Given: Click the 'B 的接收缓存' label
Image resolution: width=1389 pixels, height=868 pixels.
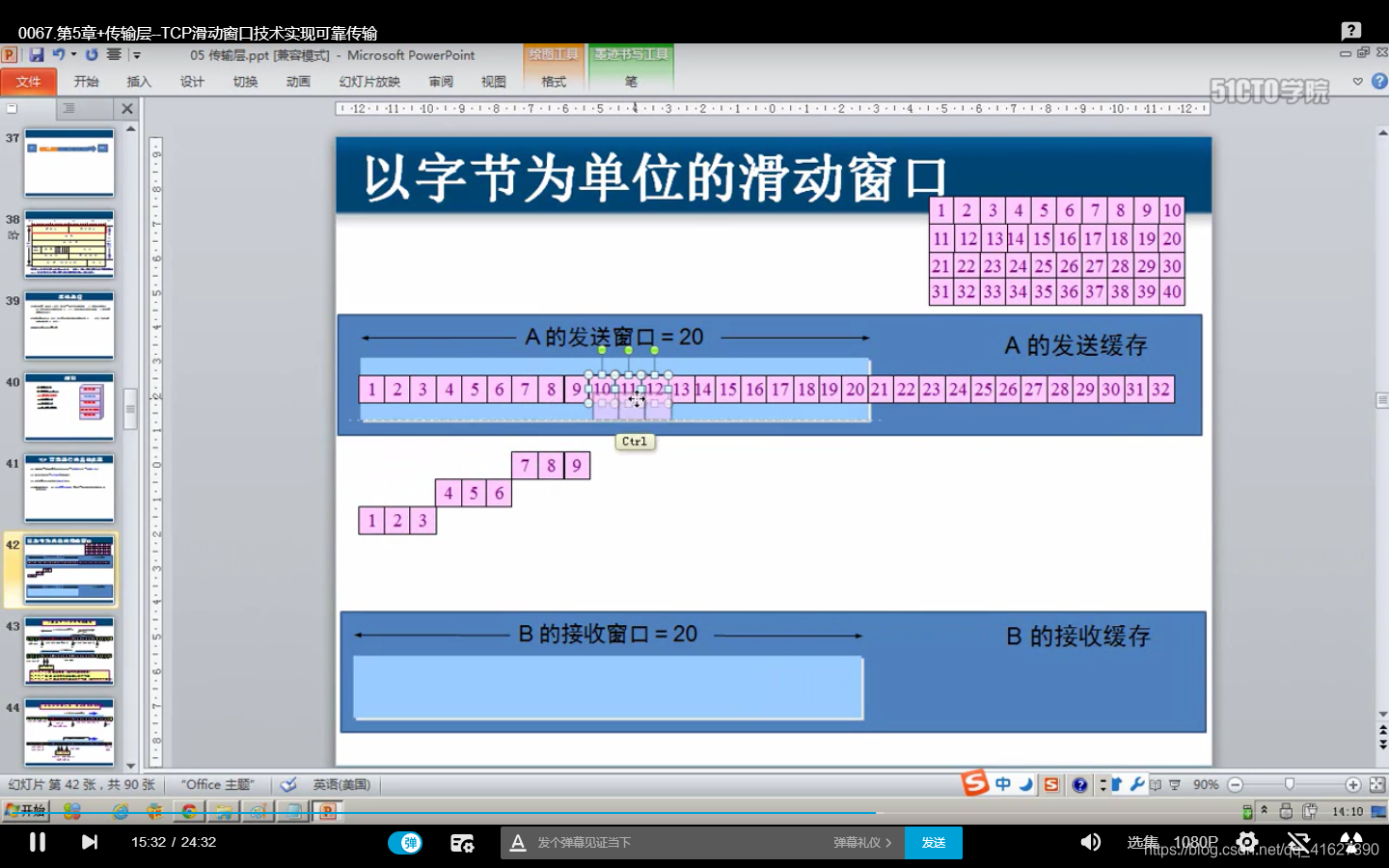Looking at the screenshot, I should point(1078,636).
